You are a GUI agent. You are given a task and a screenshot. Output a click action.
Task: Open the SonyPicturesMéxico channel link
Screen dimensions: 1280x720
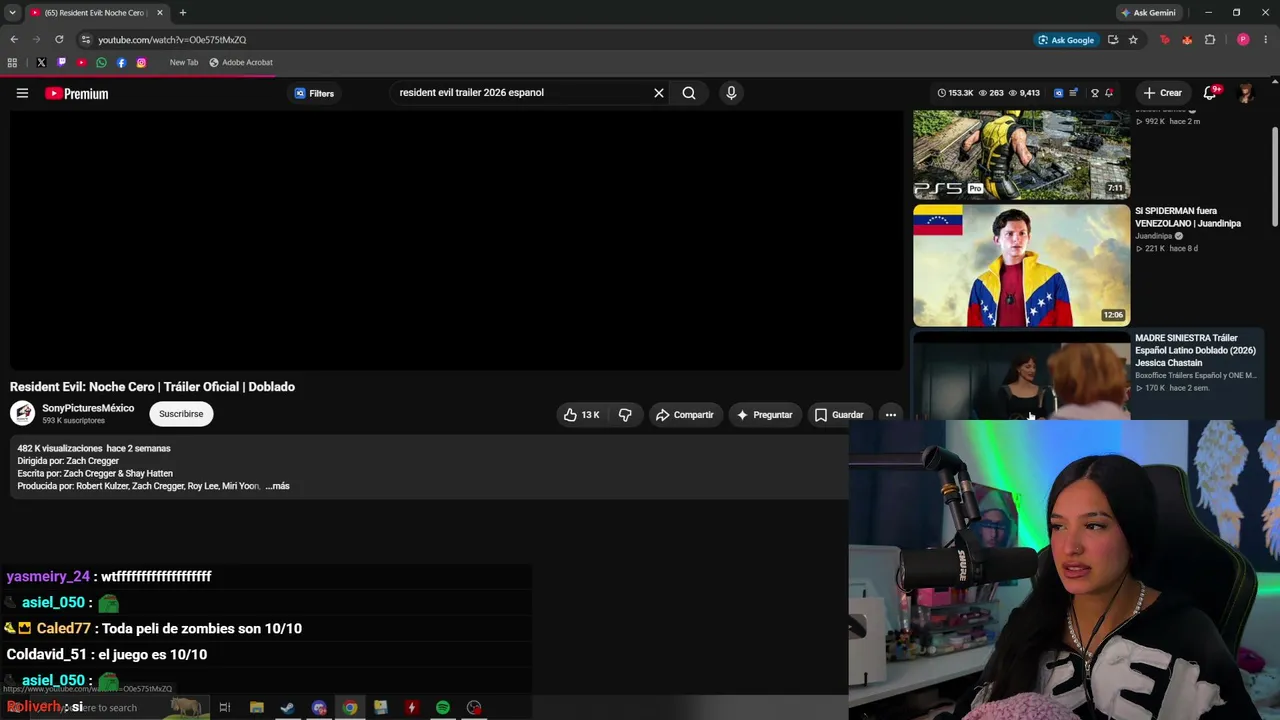[88, 408]
